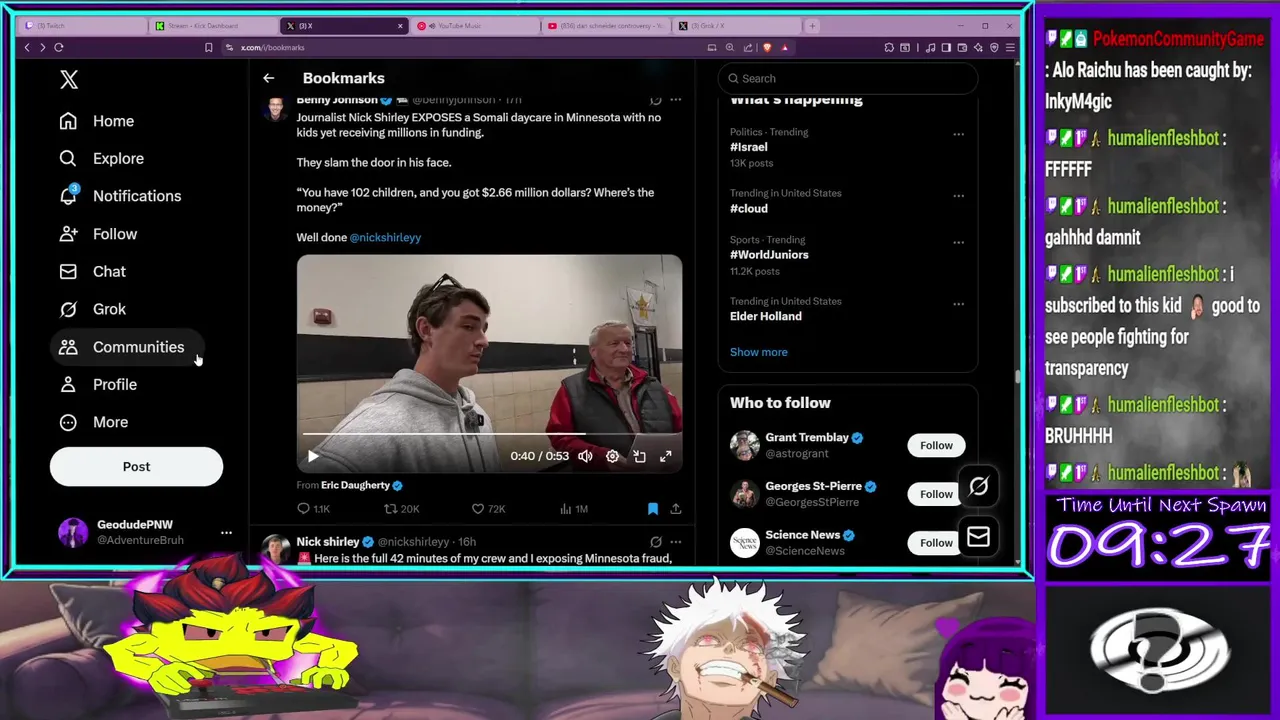1280x720 pixels.
Task: Switch to dan schneider controversy tab
Action: 604,26
